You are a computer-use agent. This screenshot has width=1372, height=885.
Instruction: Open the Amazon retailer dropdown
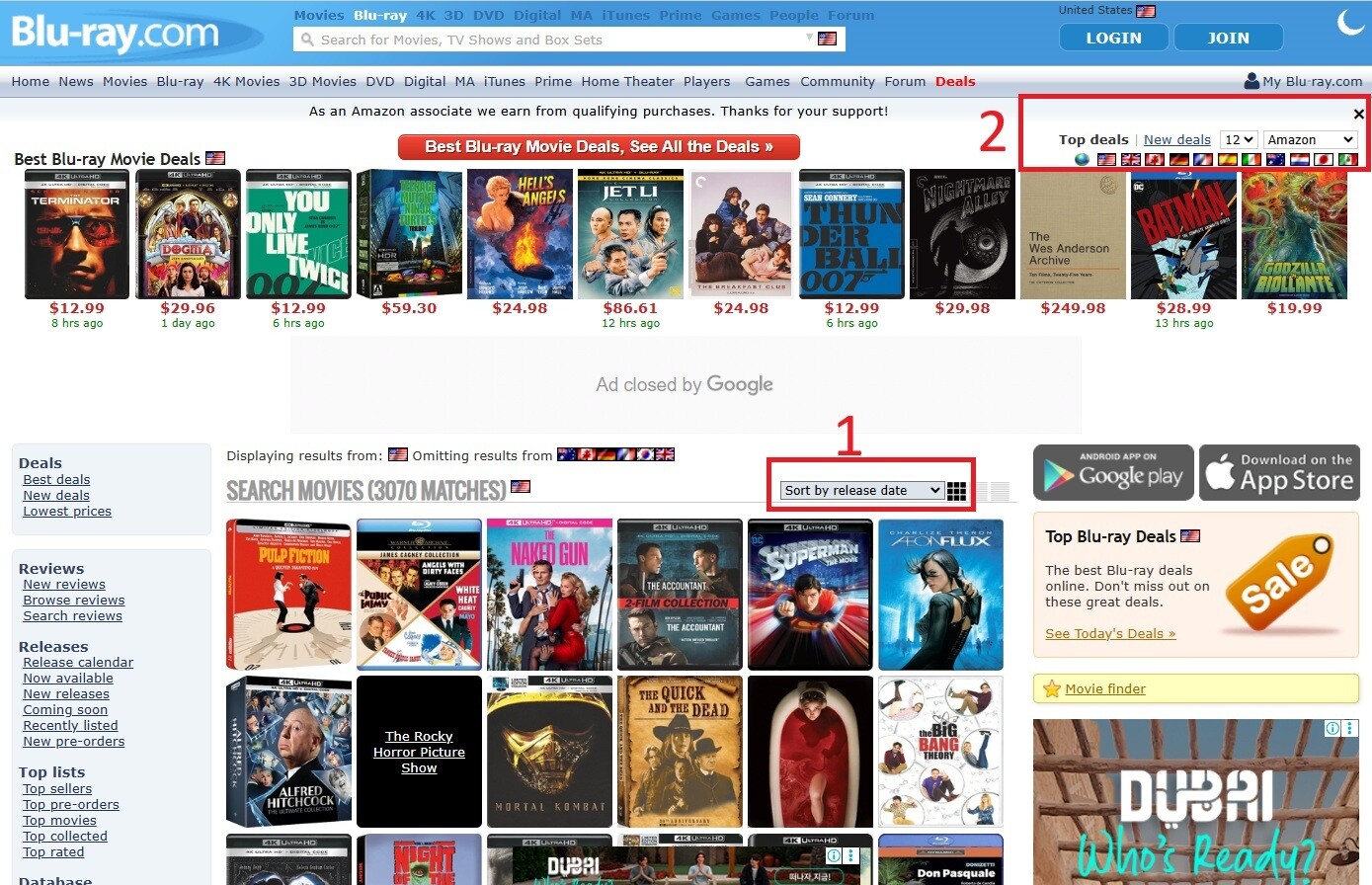pyautogui.click(x=1310, y=140)
